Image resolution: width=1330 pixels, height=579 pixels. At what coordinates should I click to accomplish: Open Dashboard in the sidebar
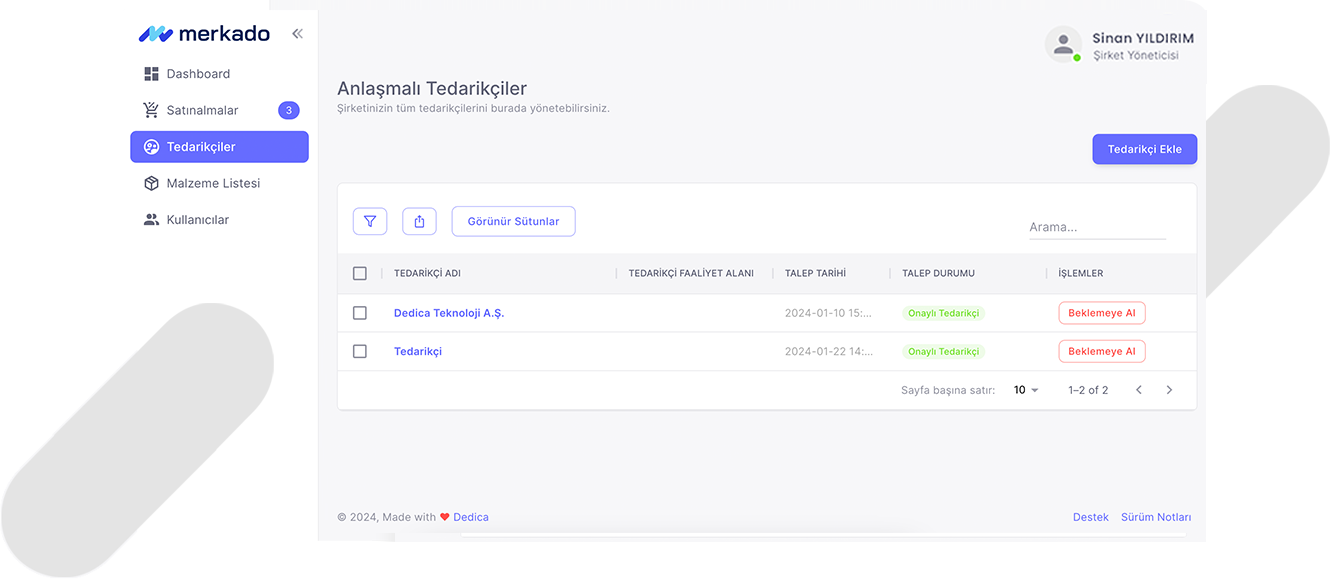(198, 74)
